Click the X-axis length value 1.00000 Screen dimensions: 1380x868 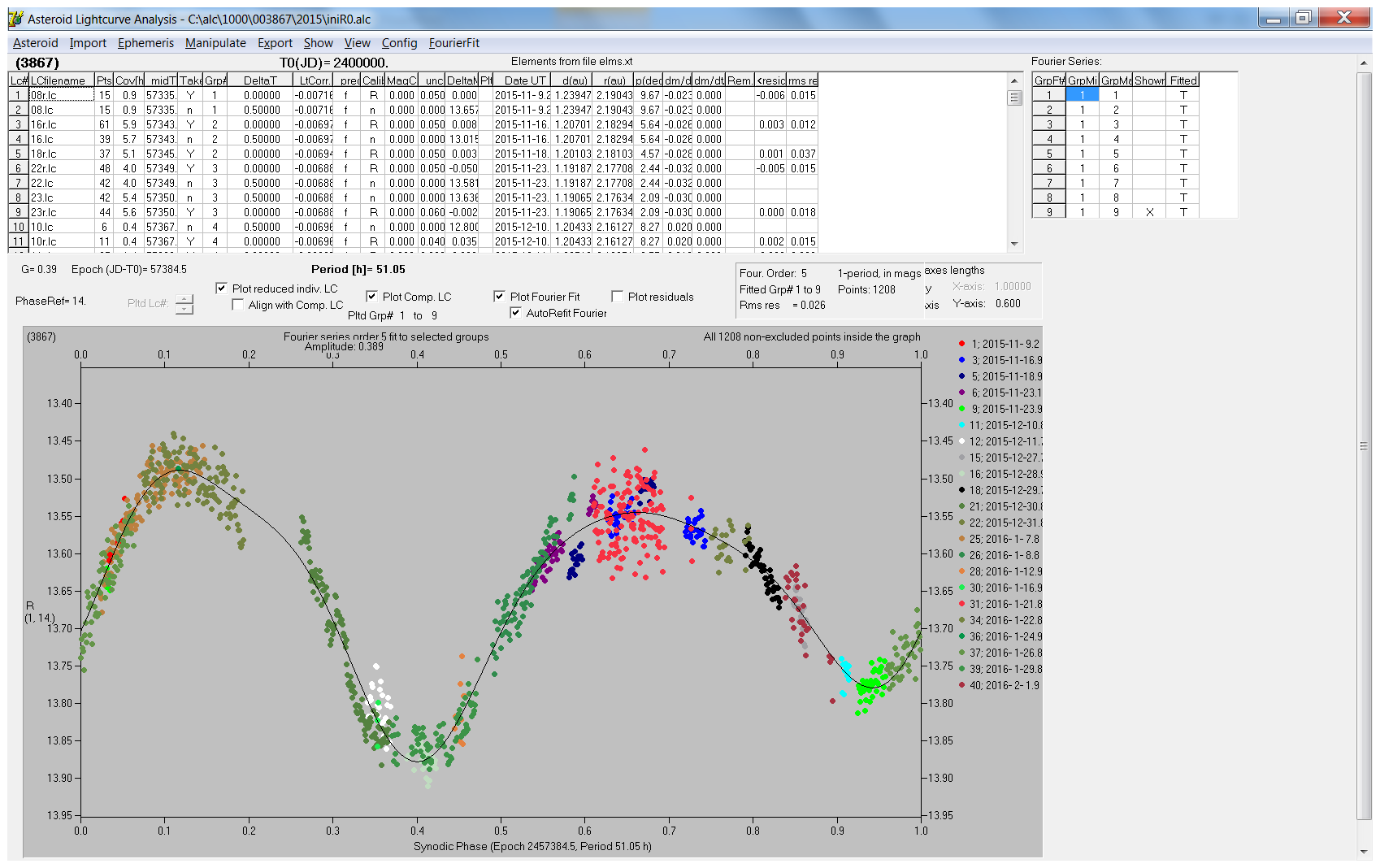(x=1013, y=287)
